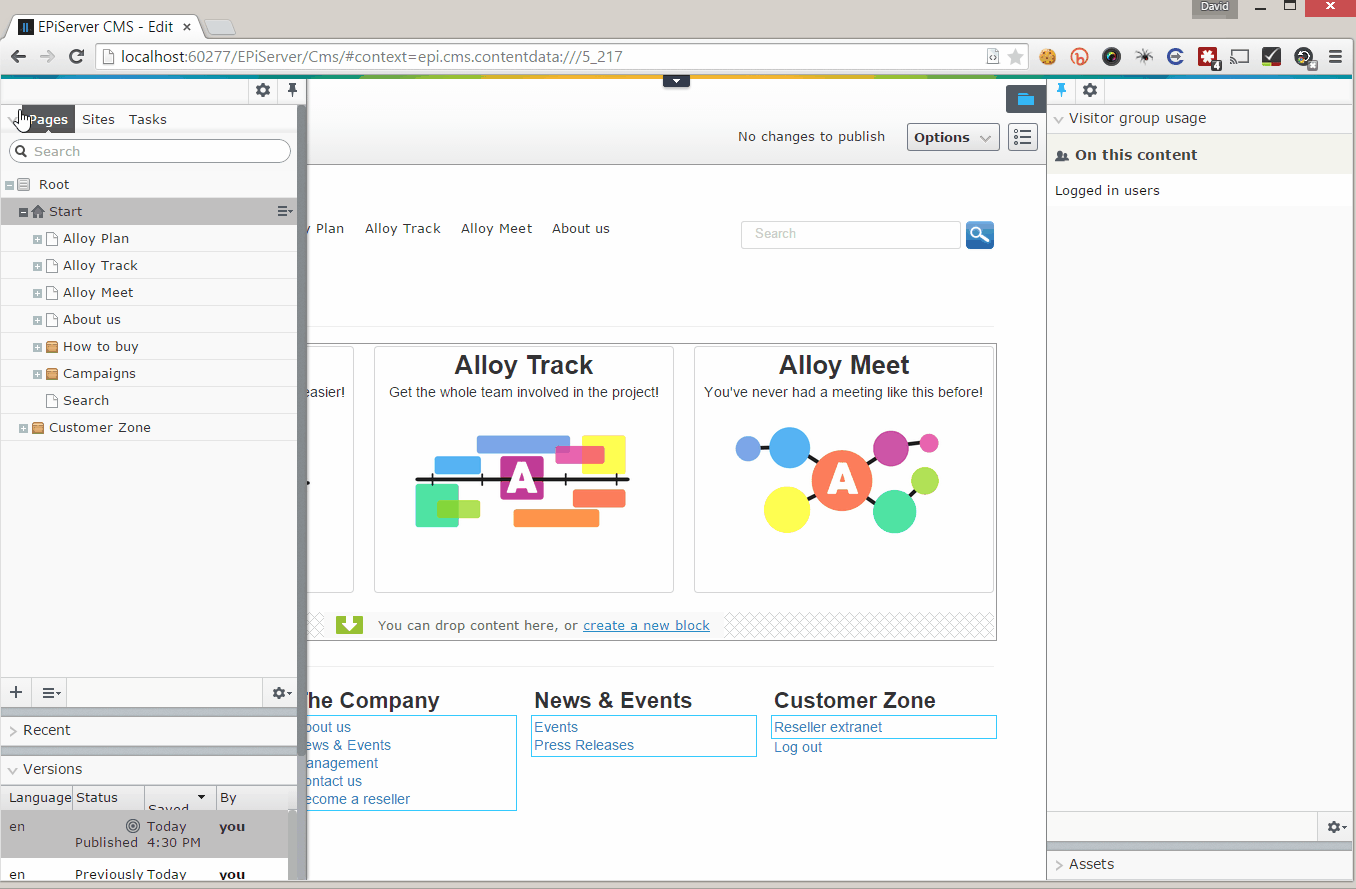Open the Chrome hamburger menu
The height and width of the screenshot is (889, 1356).
click(x=1335, y=57)
